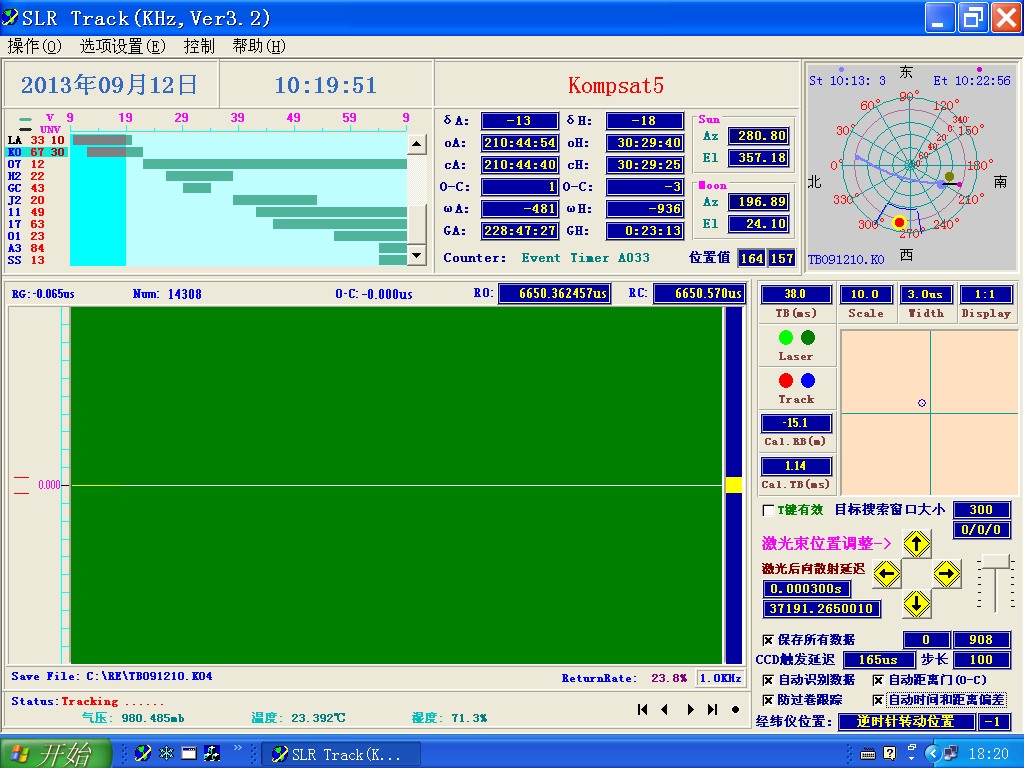Image resolution: width=1024 pixels, height=768 pixels.
Task: Nudge the laser beam left with yellow arrow
Action: 887,574
